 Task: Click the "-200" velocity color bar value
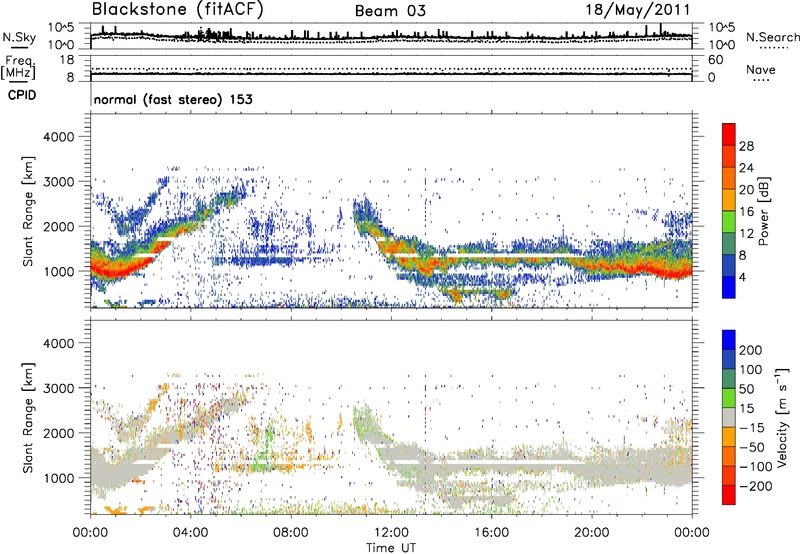(755, 486)
